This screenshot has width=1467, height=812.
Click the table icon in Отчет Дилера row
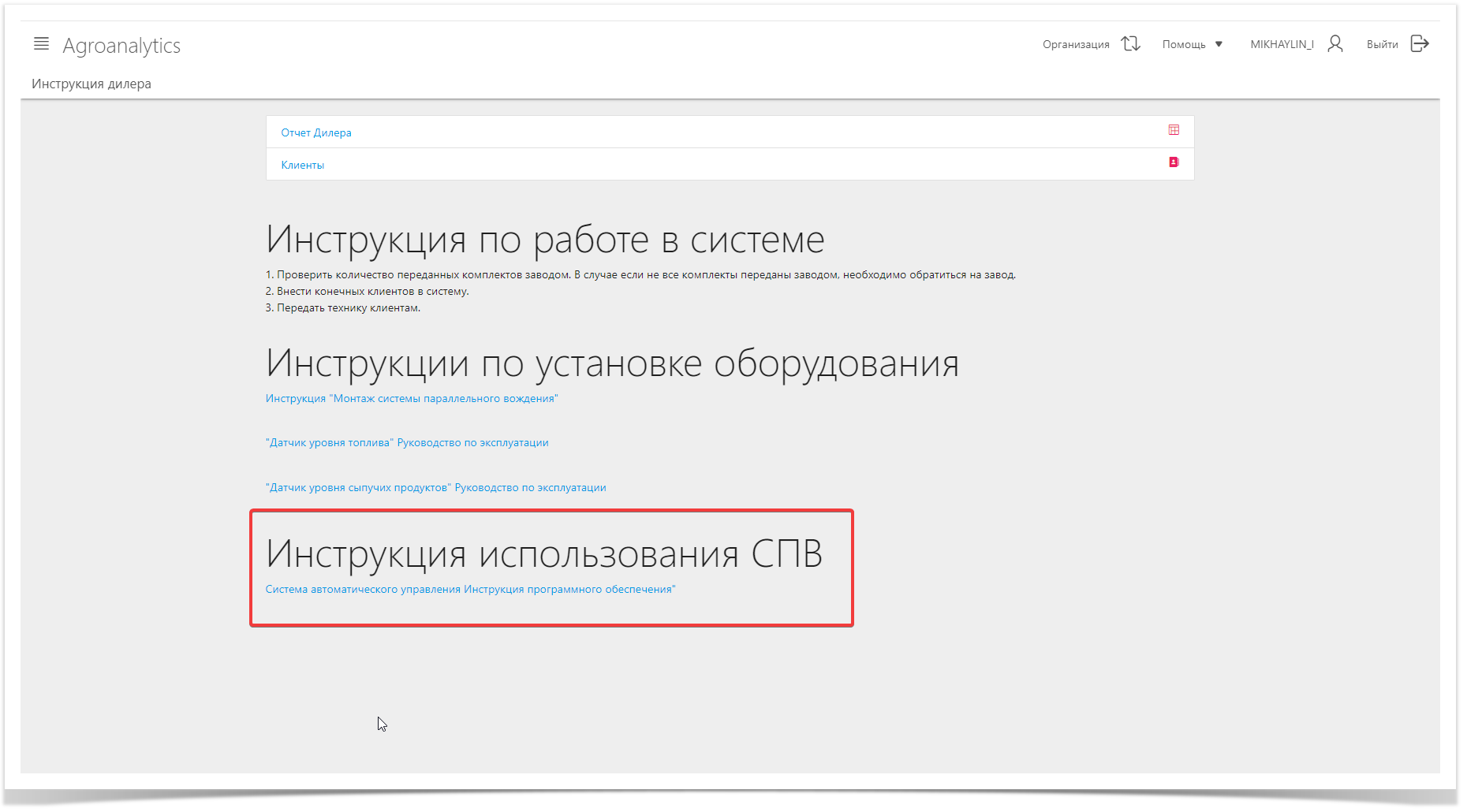(1174, 130)
